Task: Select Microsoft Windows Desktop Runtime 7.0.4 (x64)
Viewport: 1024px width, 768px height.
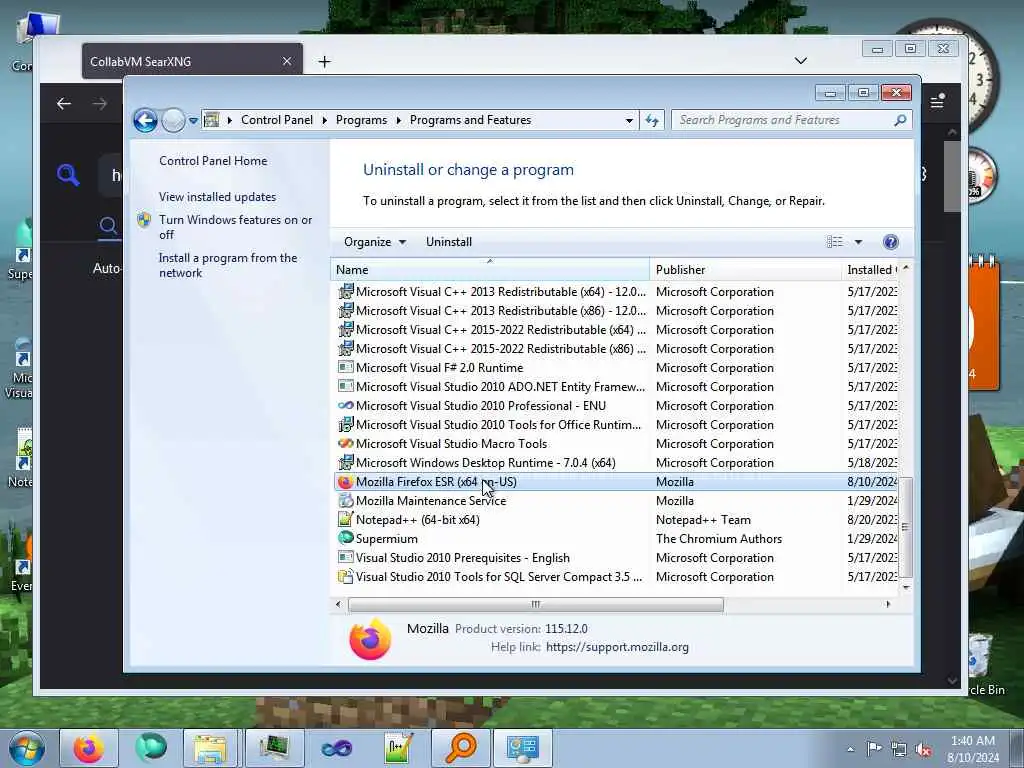Action: (x=616, y=462)
